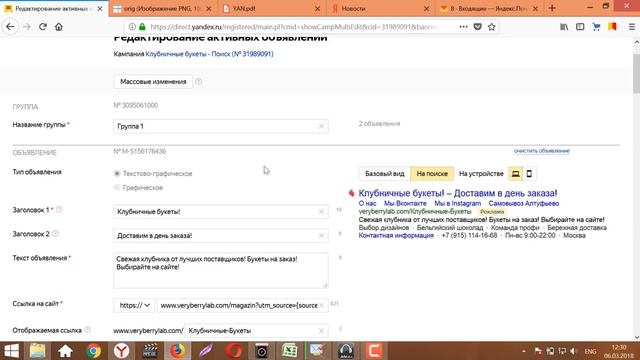The height and width of the screenshot is (360, 640).
Task: Open page actions three-dot menu
Action: 463,27
